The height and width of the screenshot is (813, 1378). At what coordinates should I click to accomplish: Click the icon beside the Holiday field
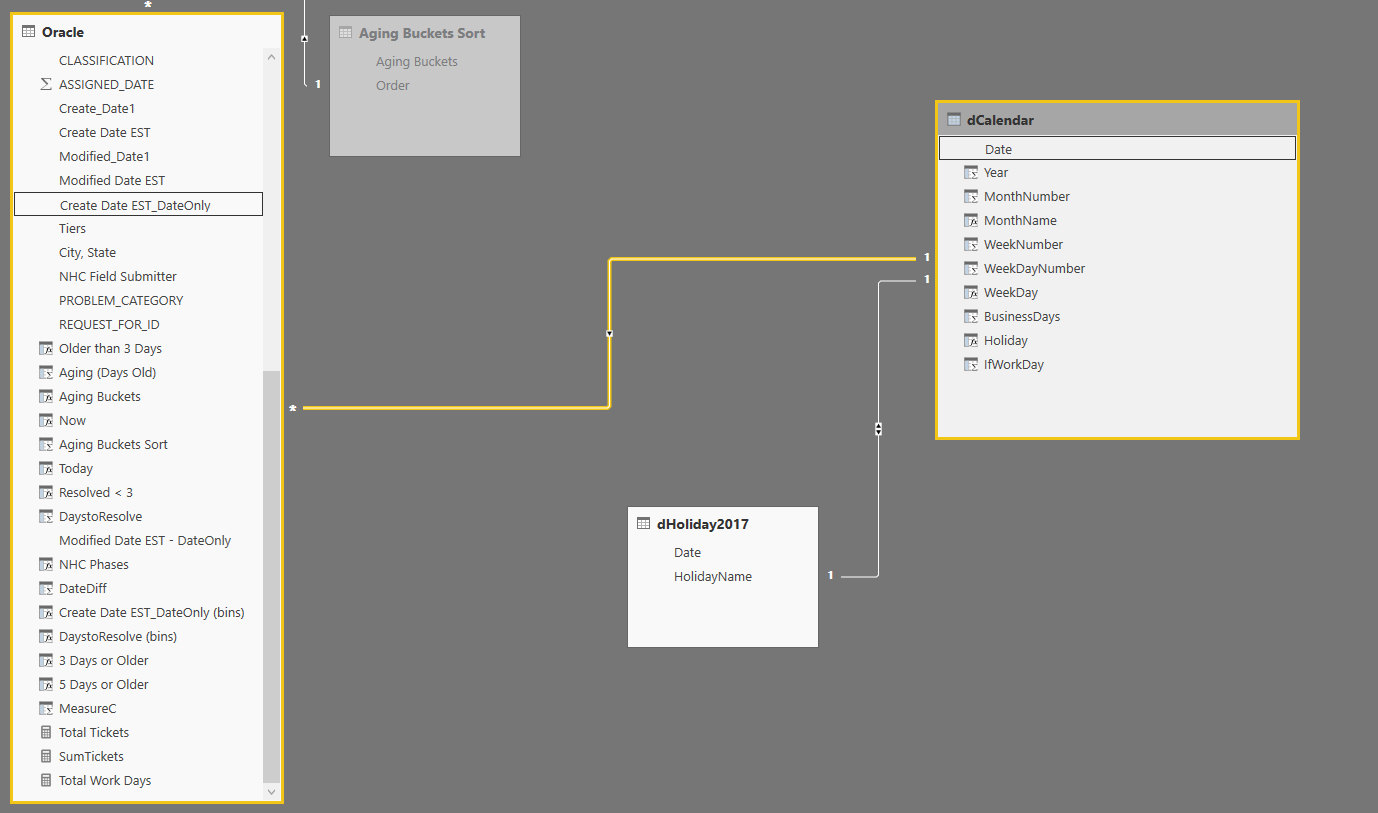coord(970,341)
